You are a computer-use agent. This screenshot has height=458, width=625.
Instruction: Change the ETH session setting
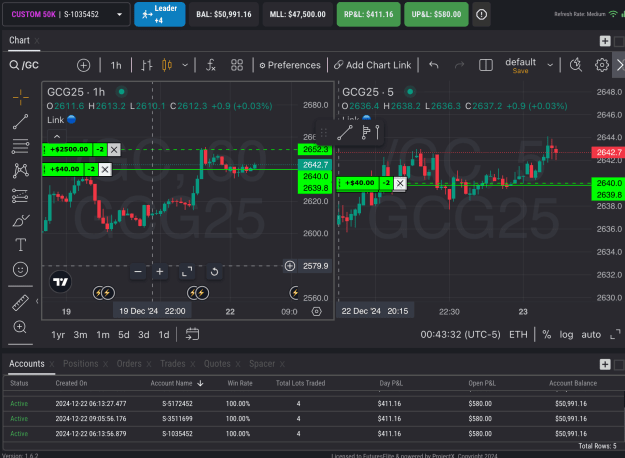pyautogui.click(x=518, y=334)
